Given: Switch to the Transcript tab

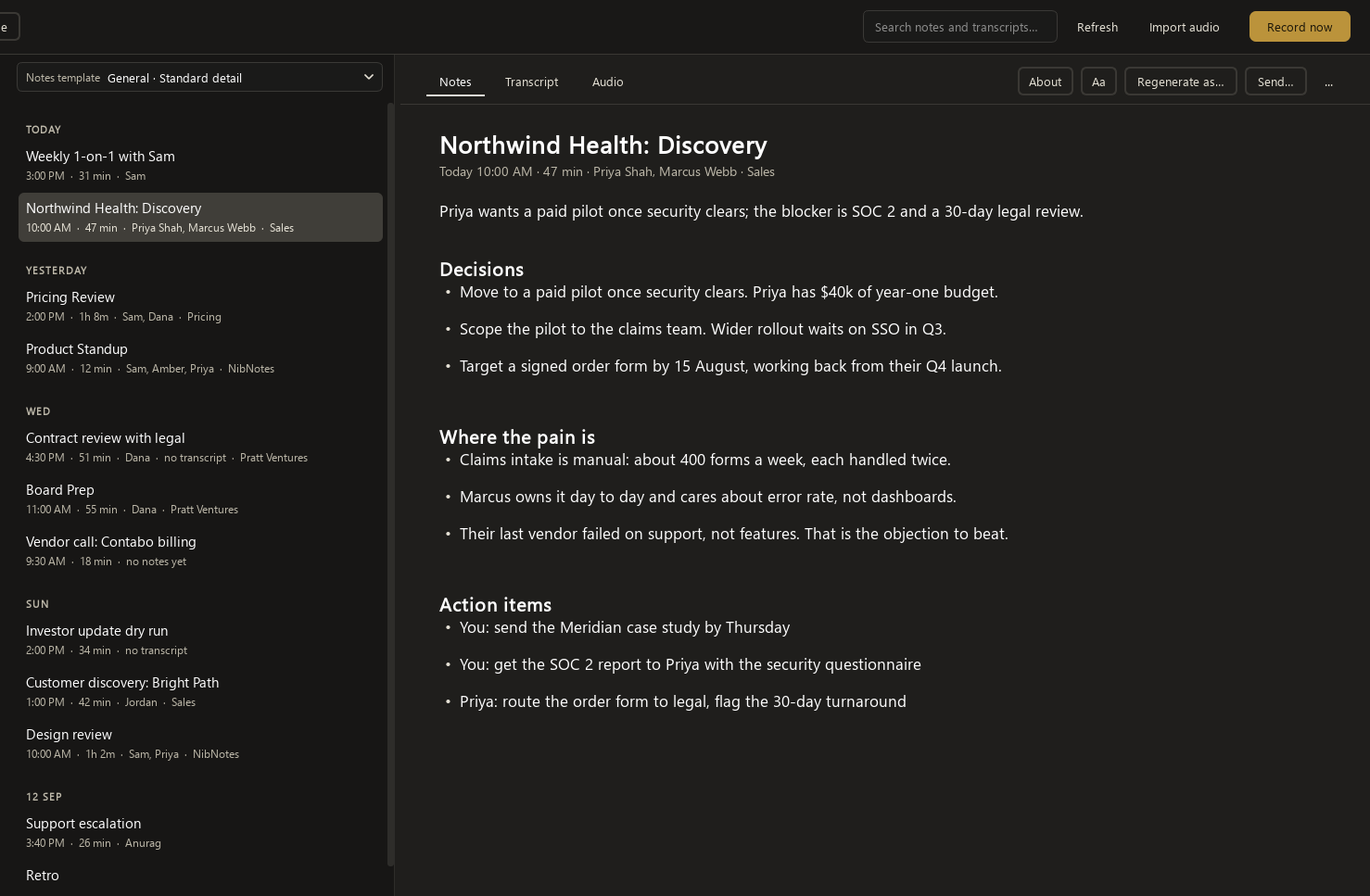Looking at the screenshot, I should [531, 82].
